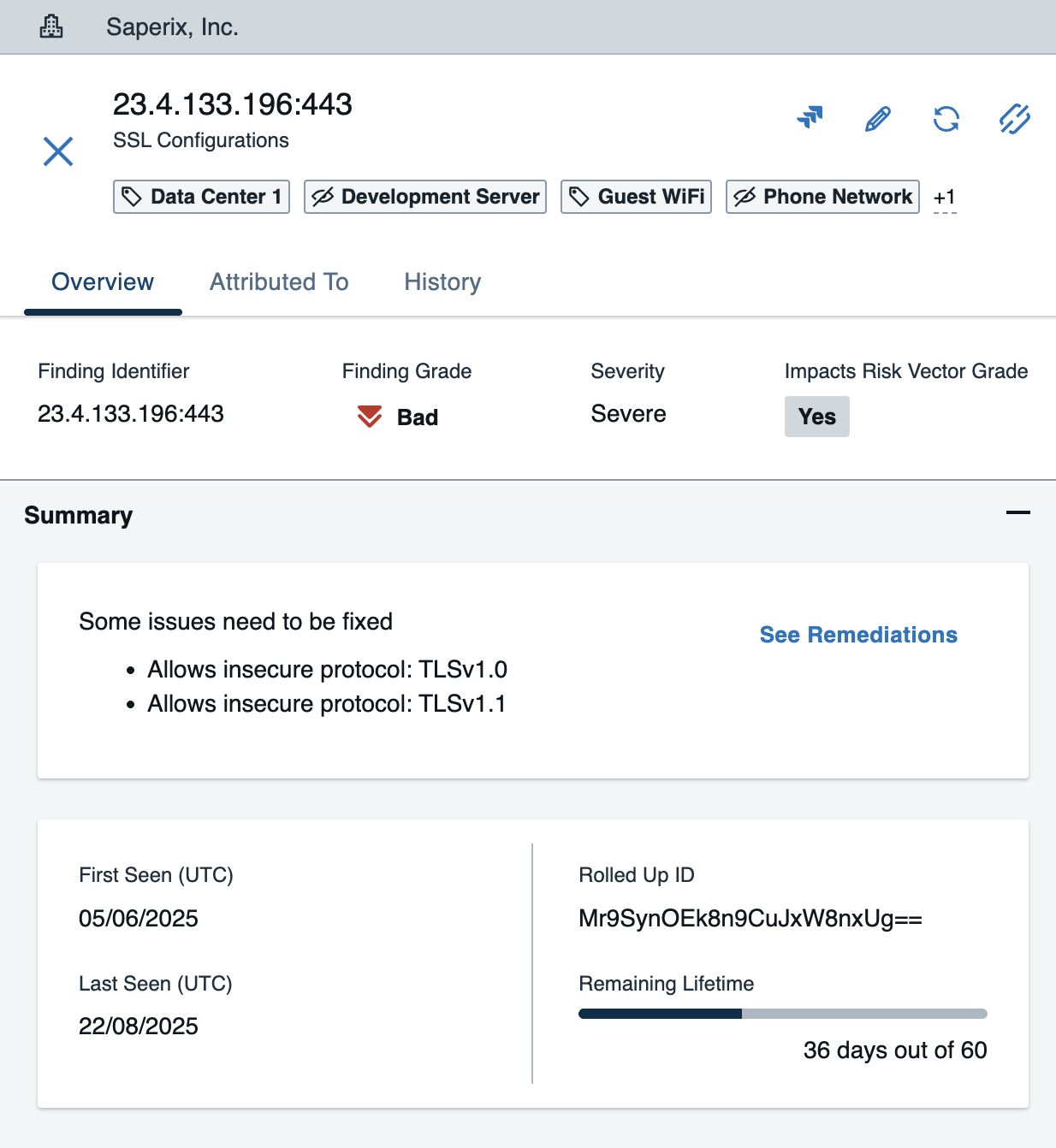
Task: Switch to the Attributed To tab
Action: 279,282
